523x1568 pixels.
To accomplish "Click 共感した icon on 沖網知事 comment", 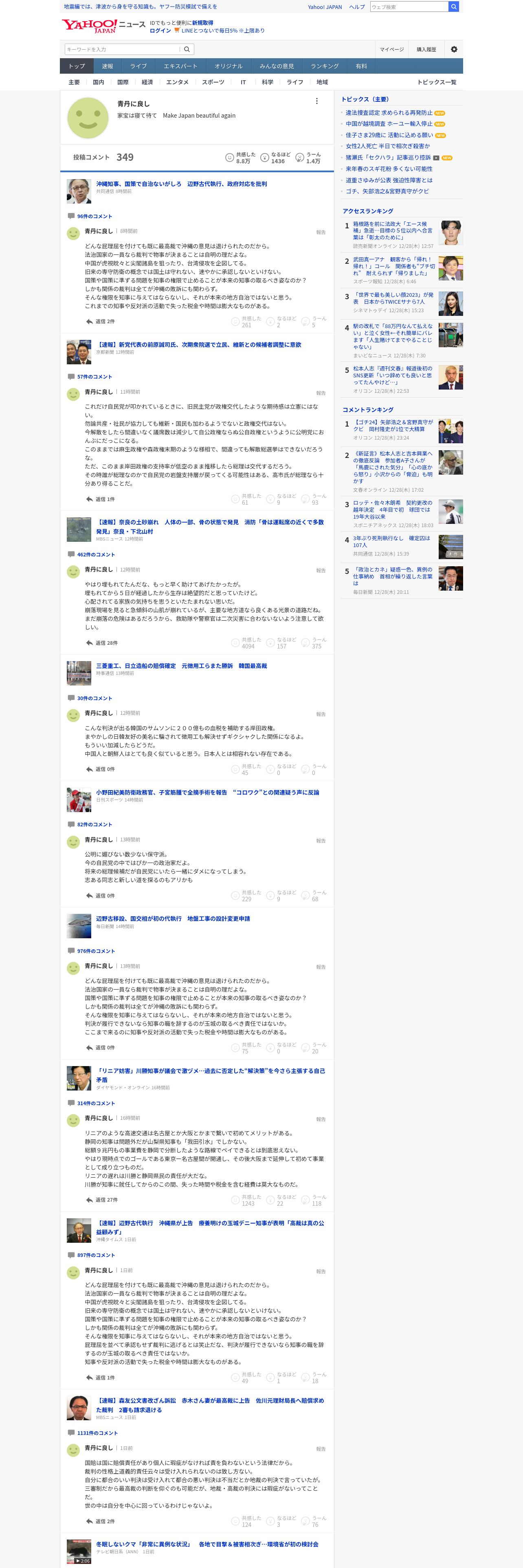I will click(235, 322).
